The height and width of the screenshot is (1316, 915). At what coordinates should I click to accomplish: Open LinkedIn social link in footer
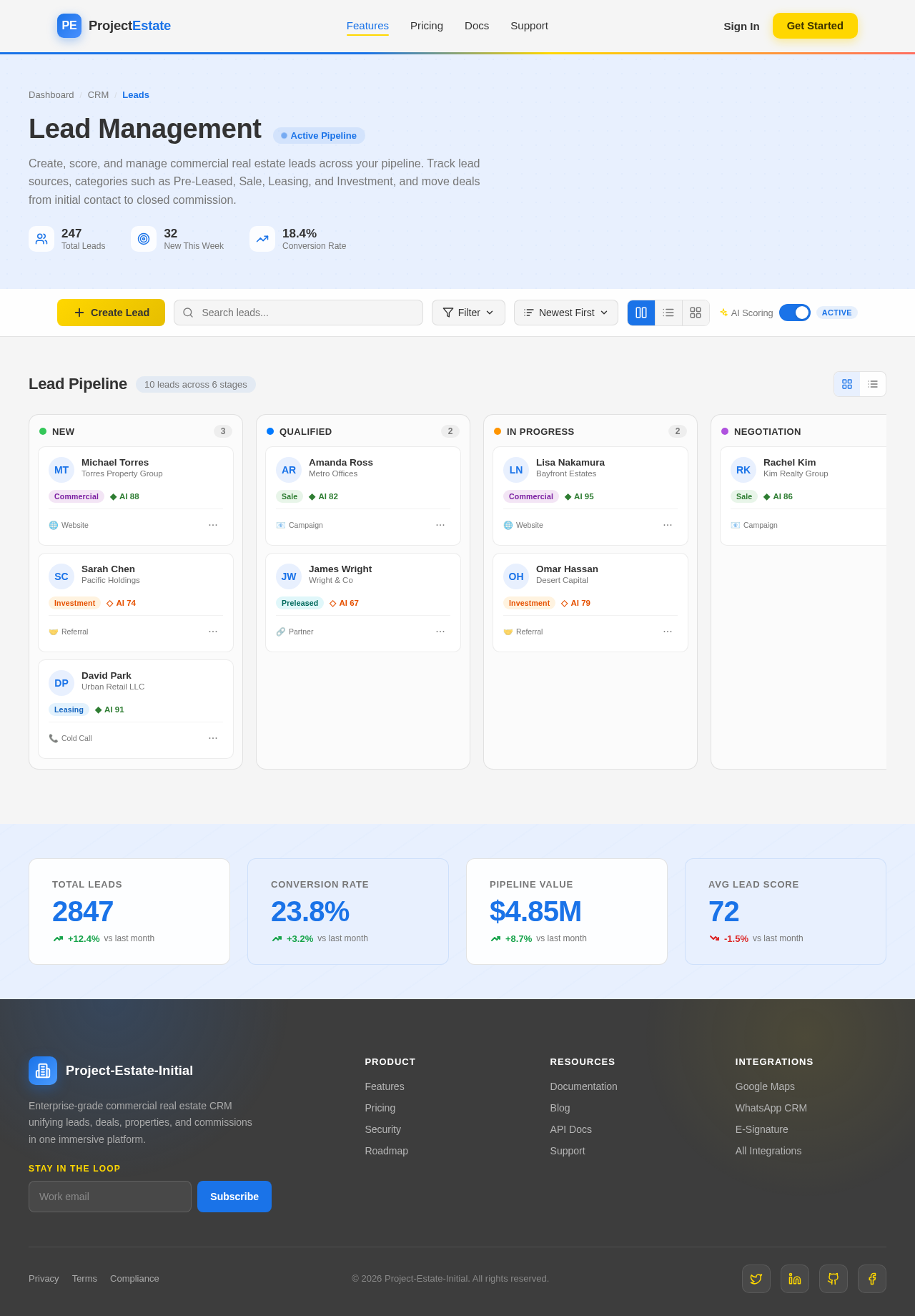[x=795, y=1279]
